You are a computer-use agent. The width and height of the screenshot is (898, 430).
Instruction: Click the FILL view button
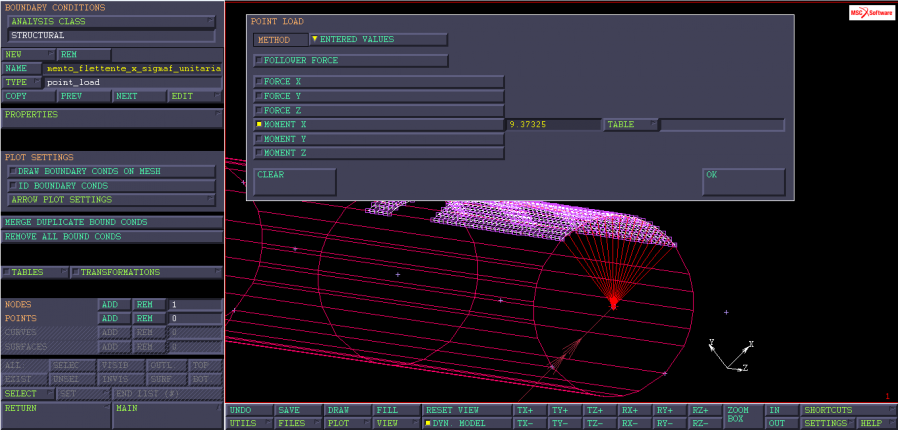[x=396, y=411]
